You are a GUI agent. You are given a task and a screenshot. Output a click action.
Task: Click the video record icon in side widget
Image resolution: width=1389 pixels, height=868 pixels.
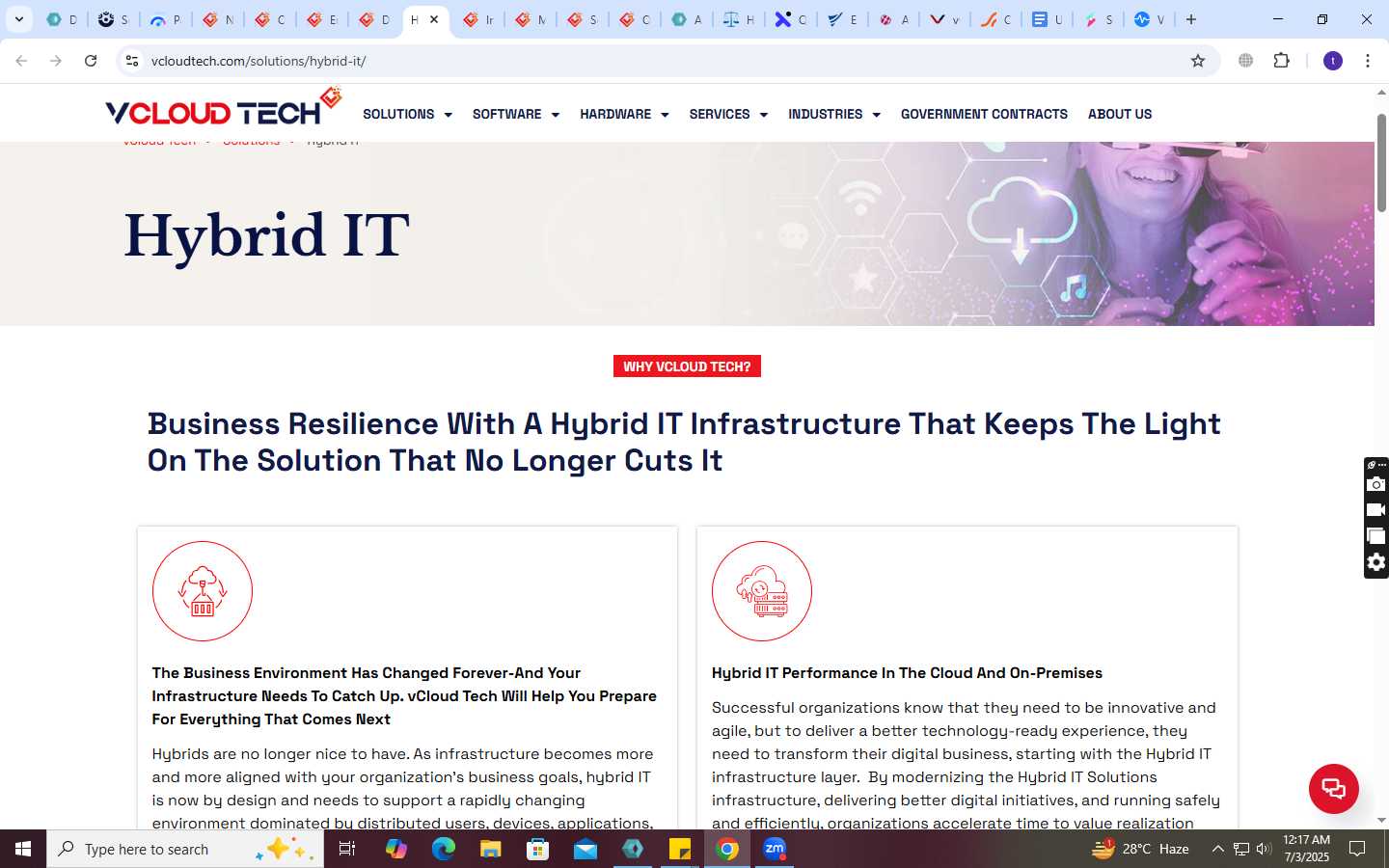1376,510
